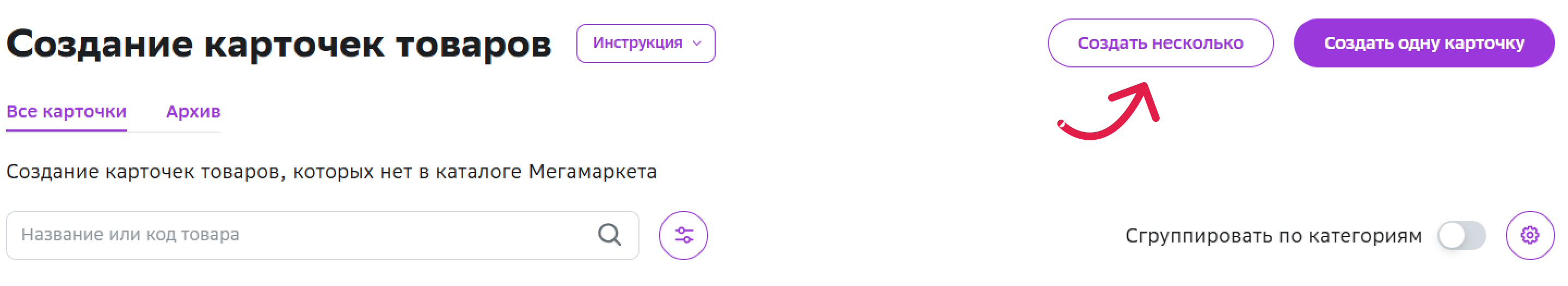
Task: Click the Создание карточек товаров heading
Action: (x=279, y=45)
